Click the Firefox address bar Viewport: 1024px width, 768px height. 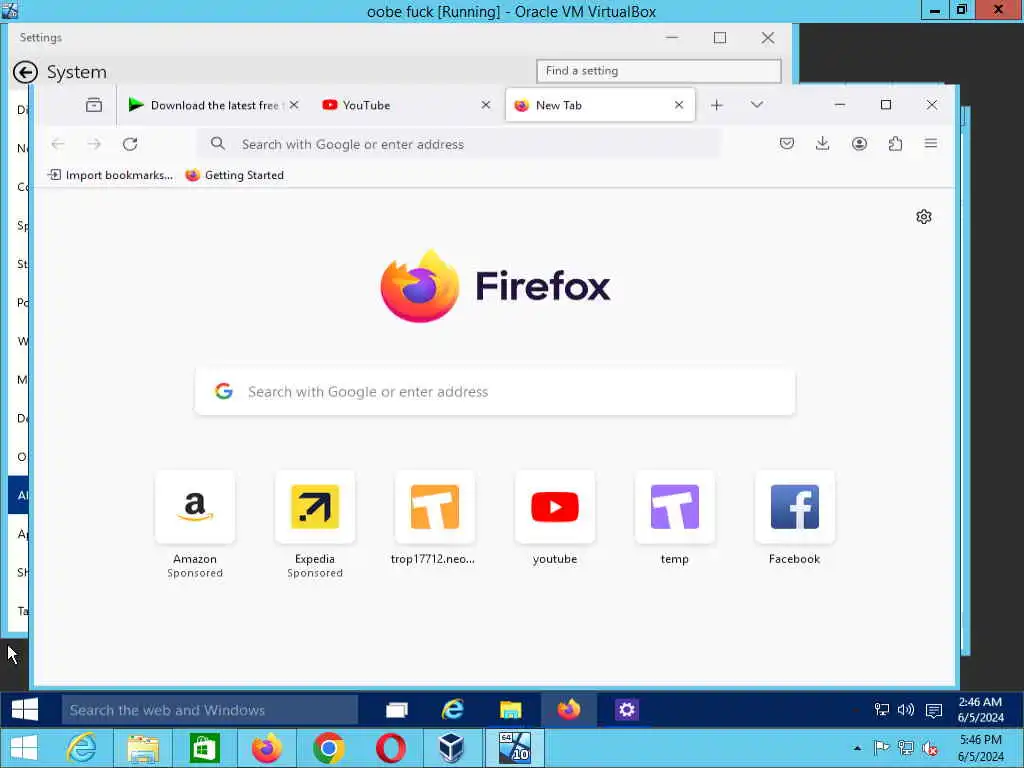458,144
